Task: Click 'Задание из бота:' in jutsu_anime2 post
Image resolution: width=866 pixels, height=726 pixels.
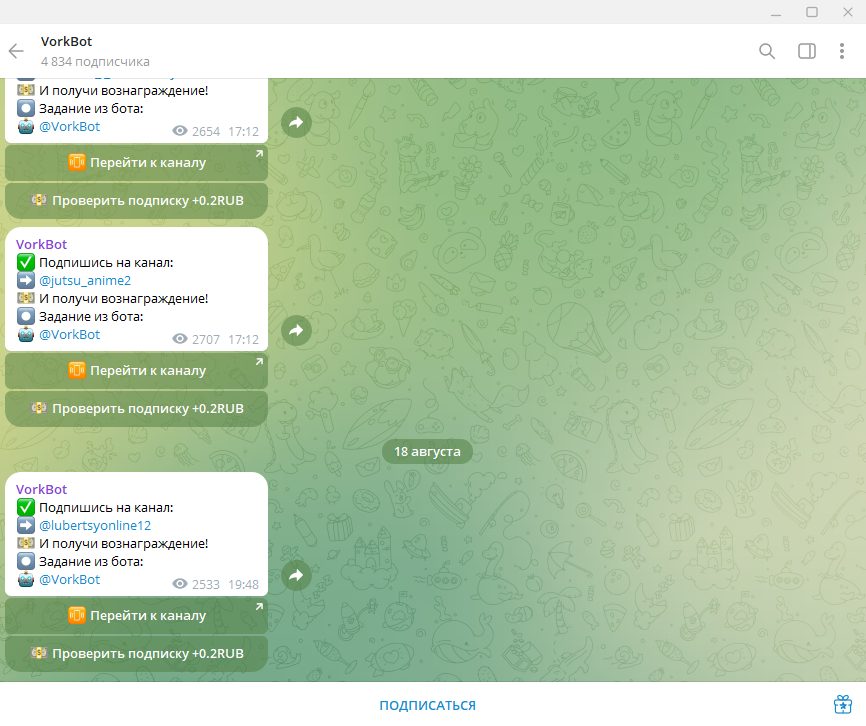Action: pos(91,316)
